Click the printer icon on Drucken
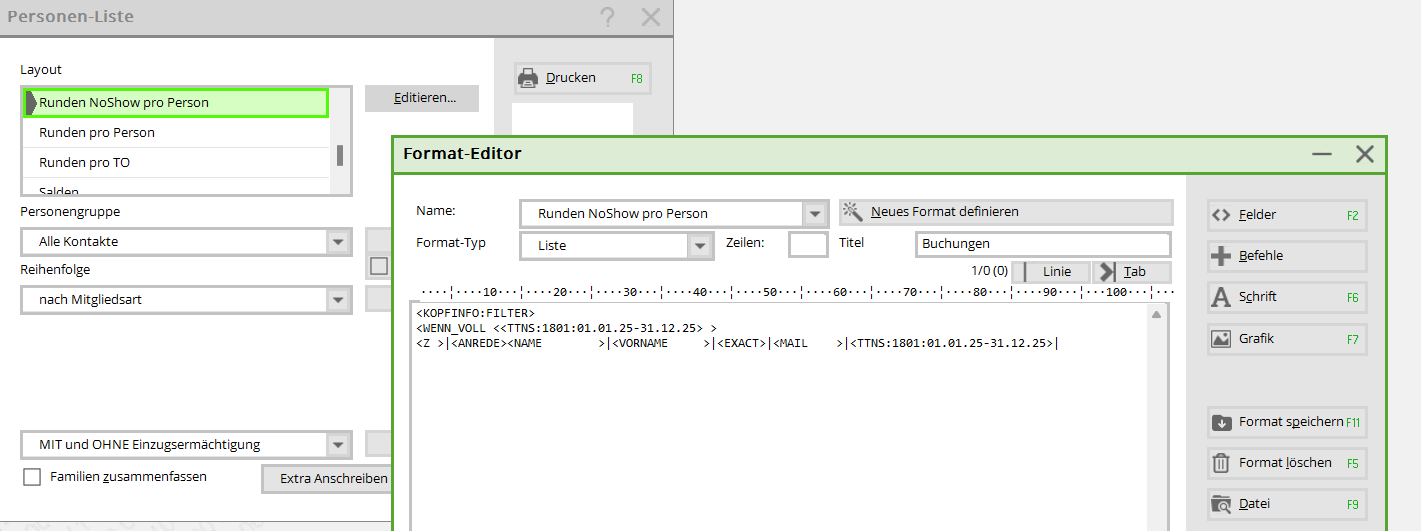The height and width of the screenshot is (531, 1421). tap(527, 78)
